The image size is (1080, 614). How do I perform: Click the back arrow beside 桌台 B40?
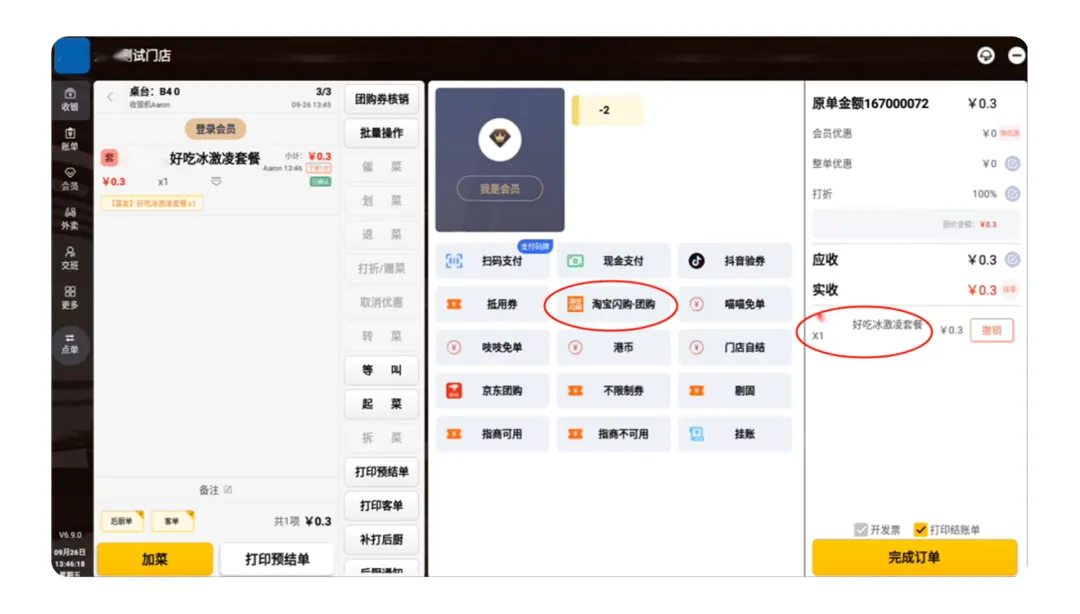(x=110, y=97)
